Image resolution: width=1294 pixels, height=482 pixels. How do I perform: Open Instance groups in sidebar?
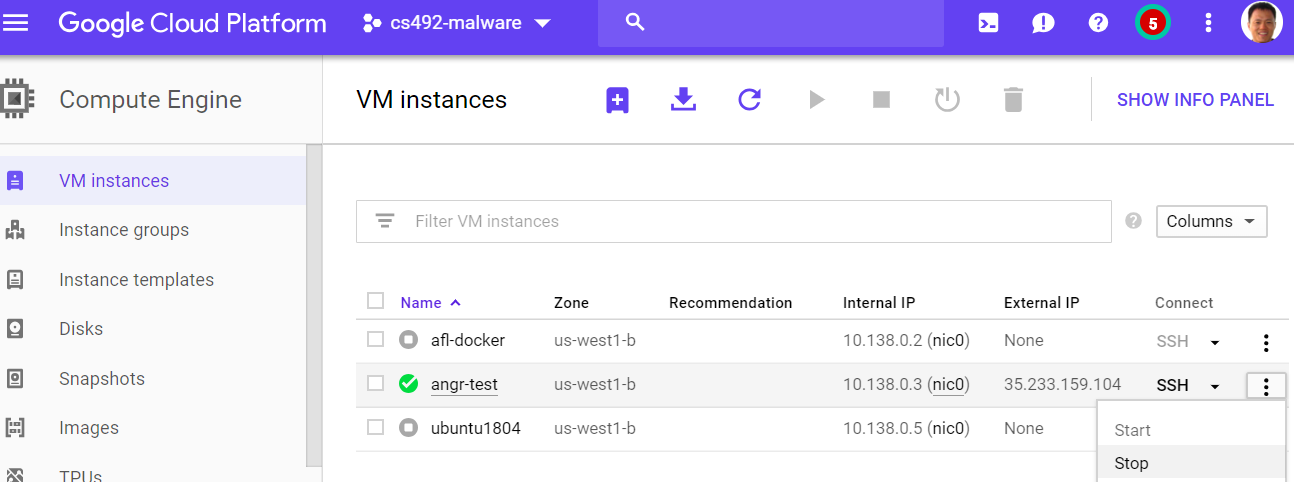tap(124, 230)
